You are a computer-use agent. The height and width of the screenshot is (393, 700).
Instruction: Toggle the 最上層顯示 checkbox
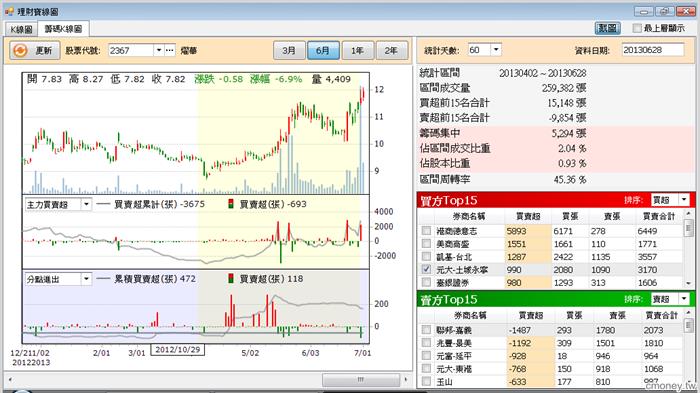click(637, 28)
